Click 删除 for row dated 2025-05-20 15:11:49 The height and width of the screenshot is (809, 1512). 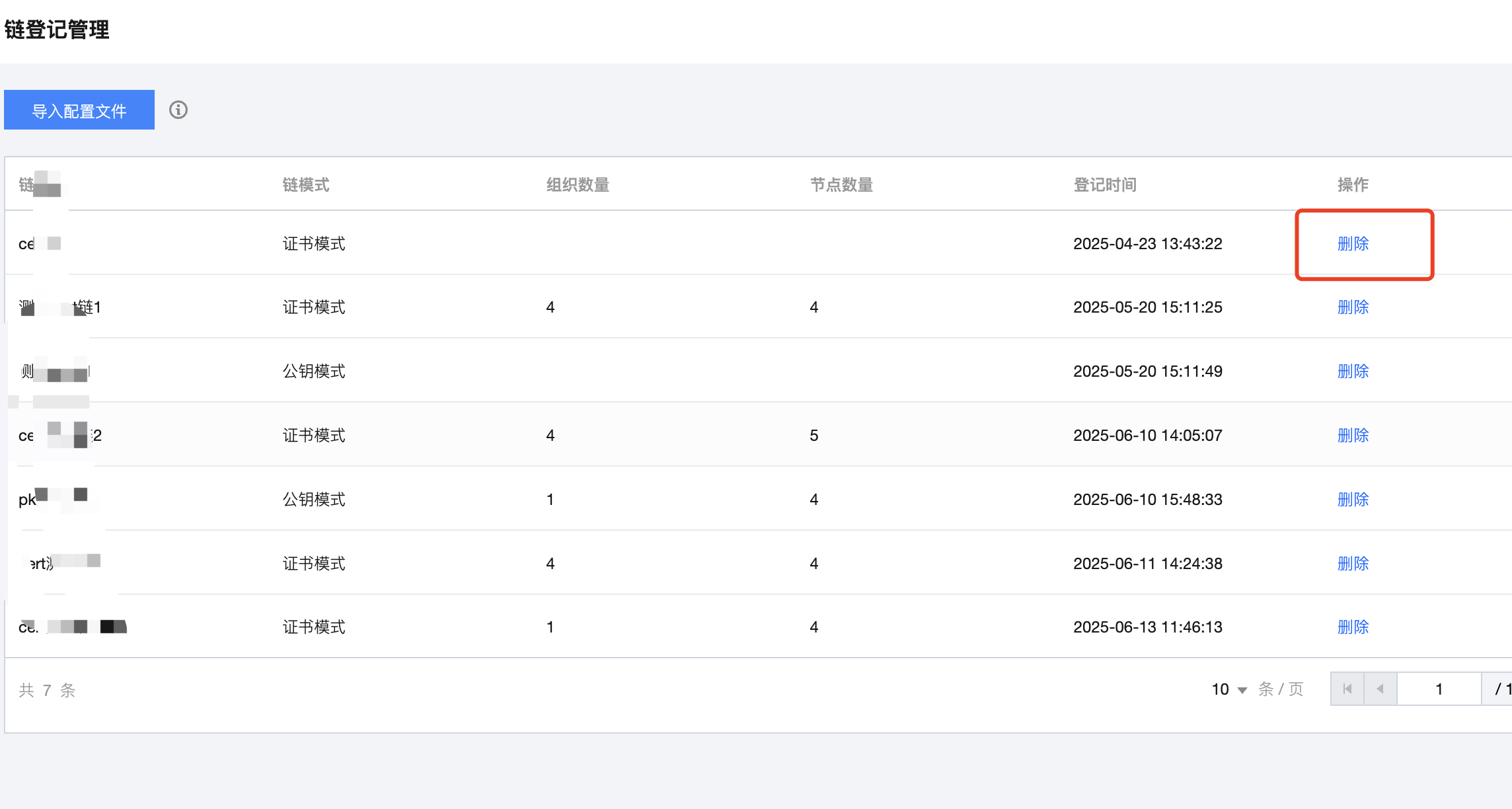[x=1353, y=371]
